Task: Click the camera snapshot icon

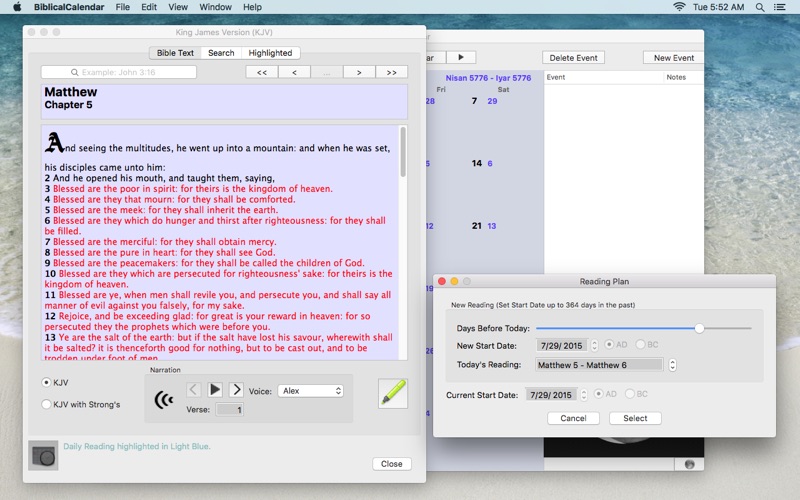Action: tap(43, 455)
